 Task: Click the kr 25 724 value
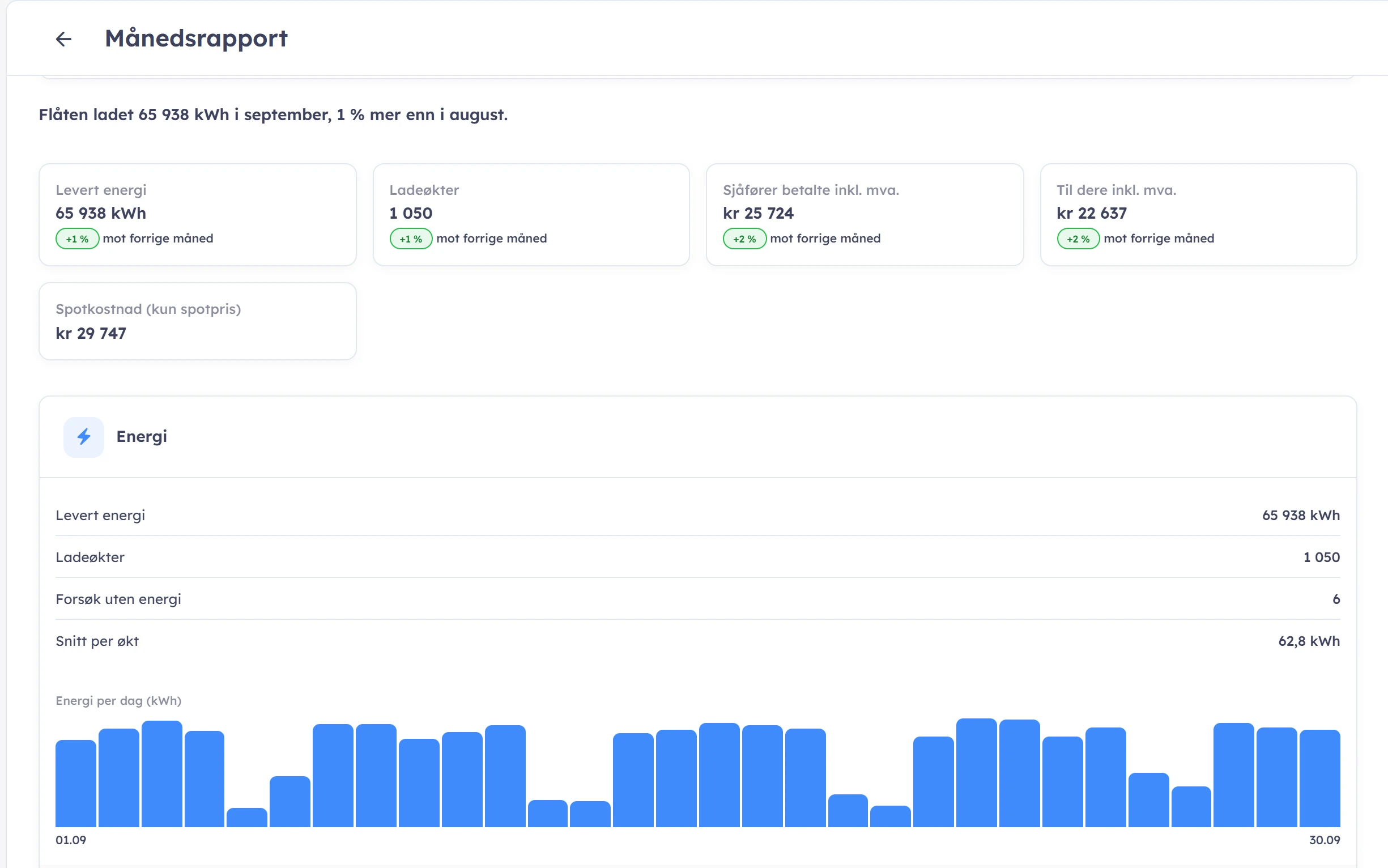click(757, 214)
